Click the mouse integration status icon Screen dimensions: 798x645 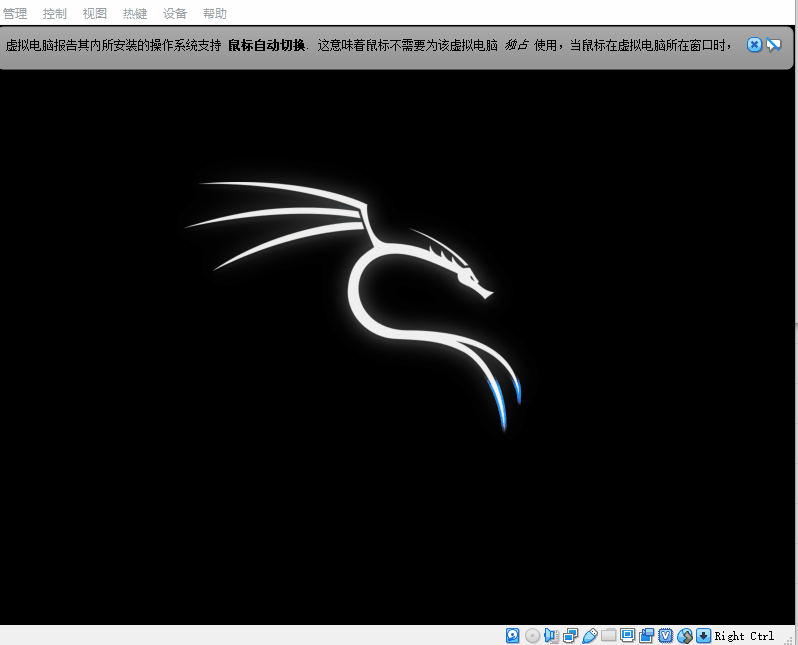point(685,635)
